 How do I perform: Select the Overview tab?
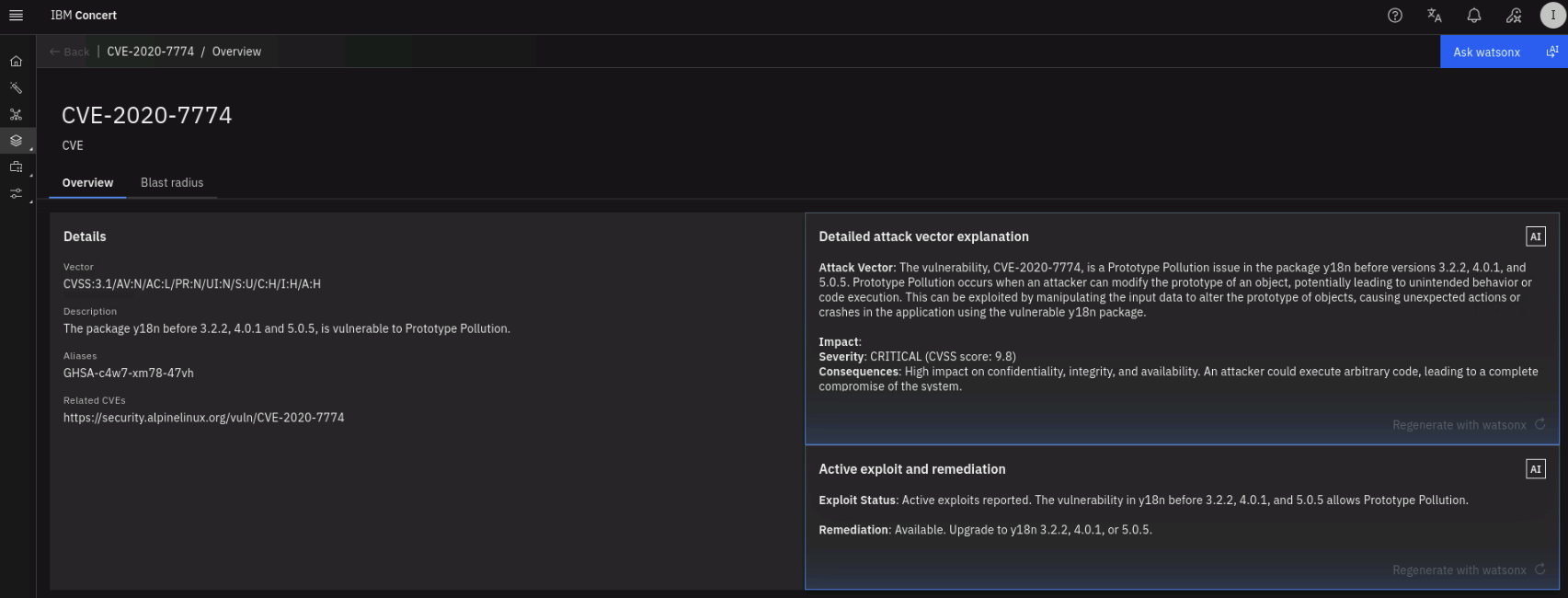tap(87, 183)
